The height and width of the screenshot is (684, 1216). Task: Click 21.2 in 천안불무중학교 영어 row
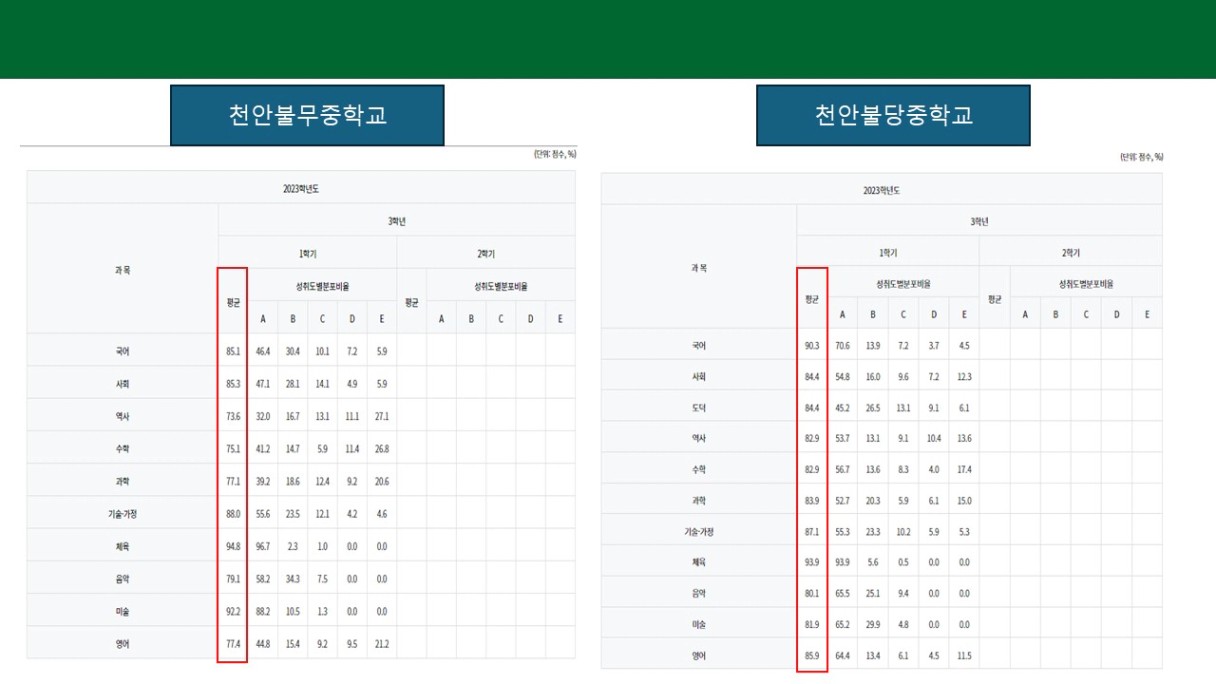tap(381, 644)
